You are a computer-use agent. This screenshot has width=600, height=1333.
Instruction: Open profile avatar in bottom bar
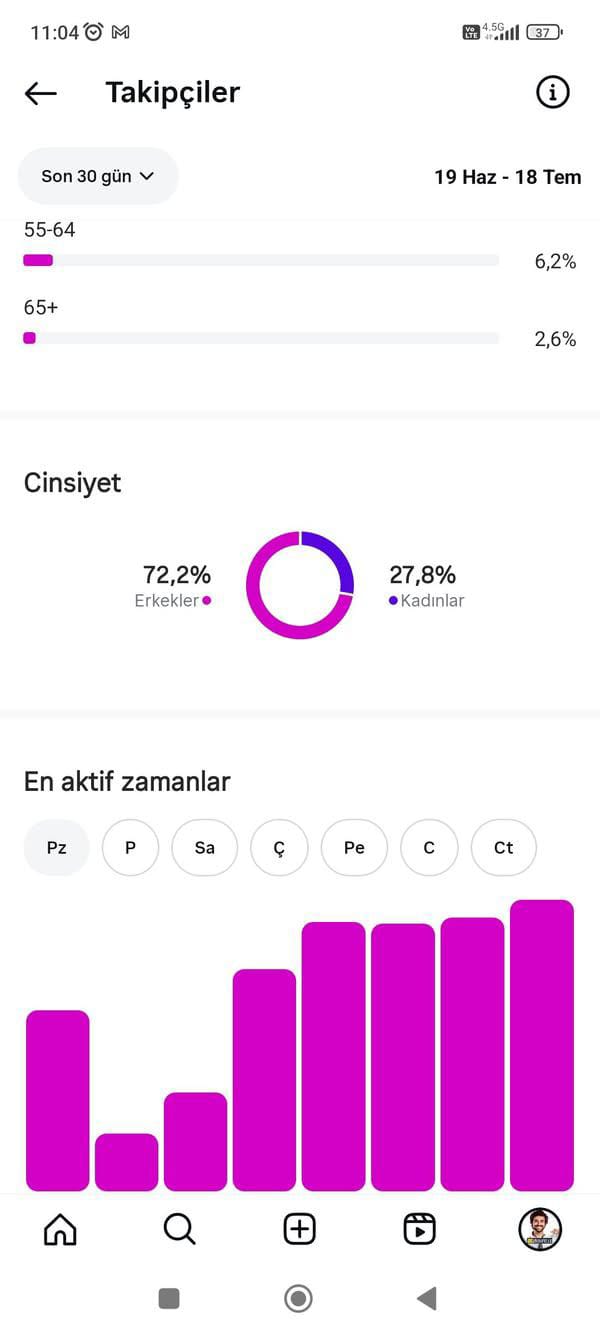tap(540, 1229)
